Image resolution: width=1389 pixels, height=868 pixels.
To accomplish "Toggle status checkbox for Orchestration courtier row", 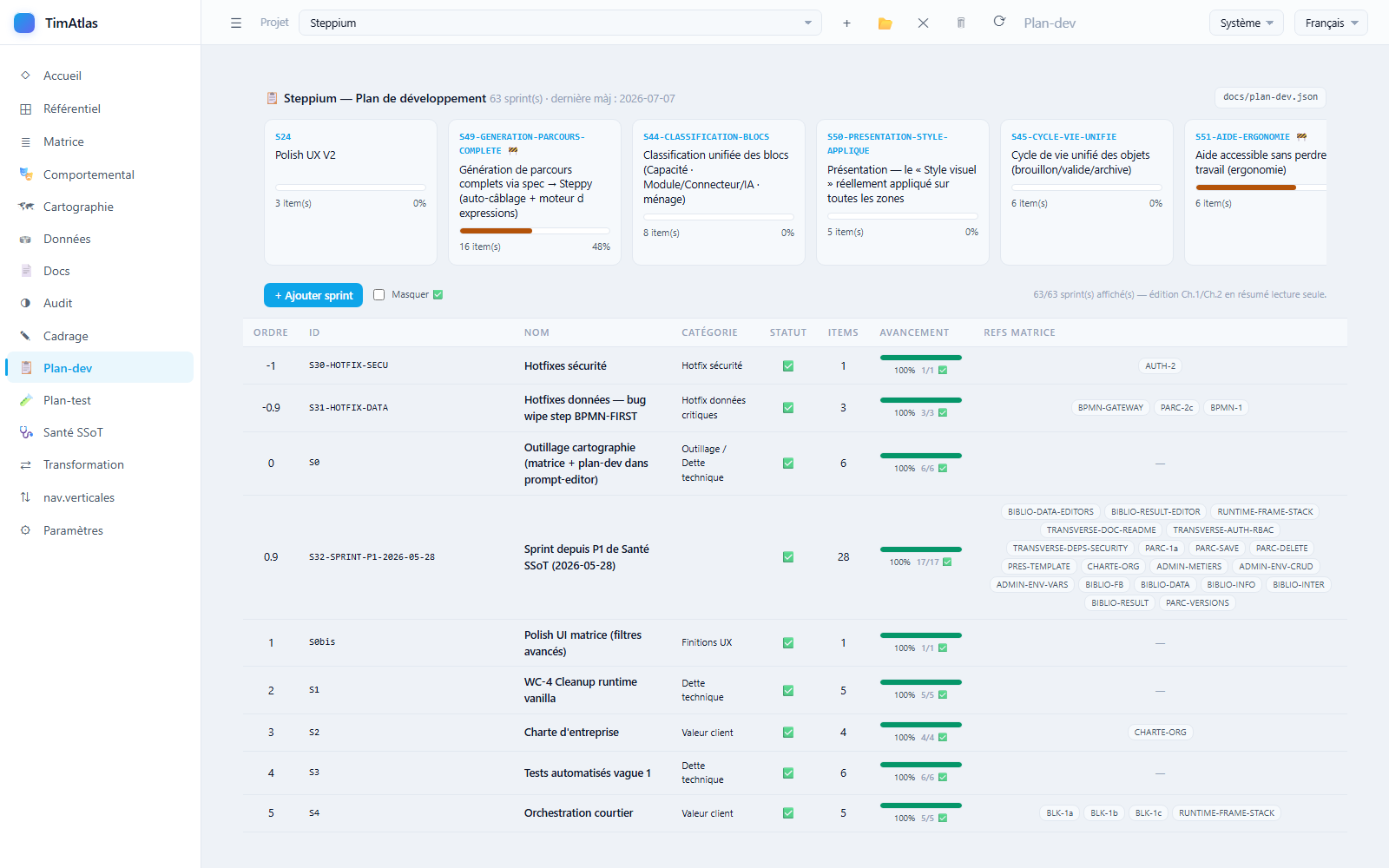I will [x=788, y=813].
